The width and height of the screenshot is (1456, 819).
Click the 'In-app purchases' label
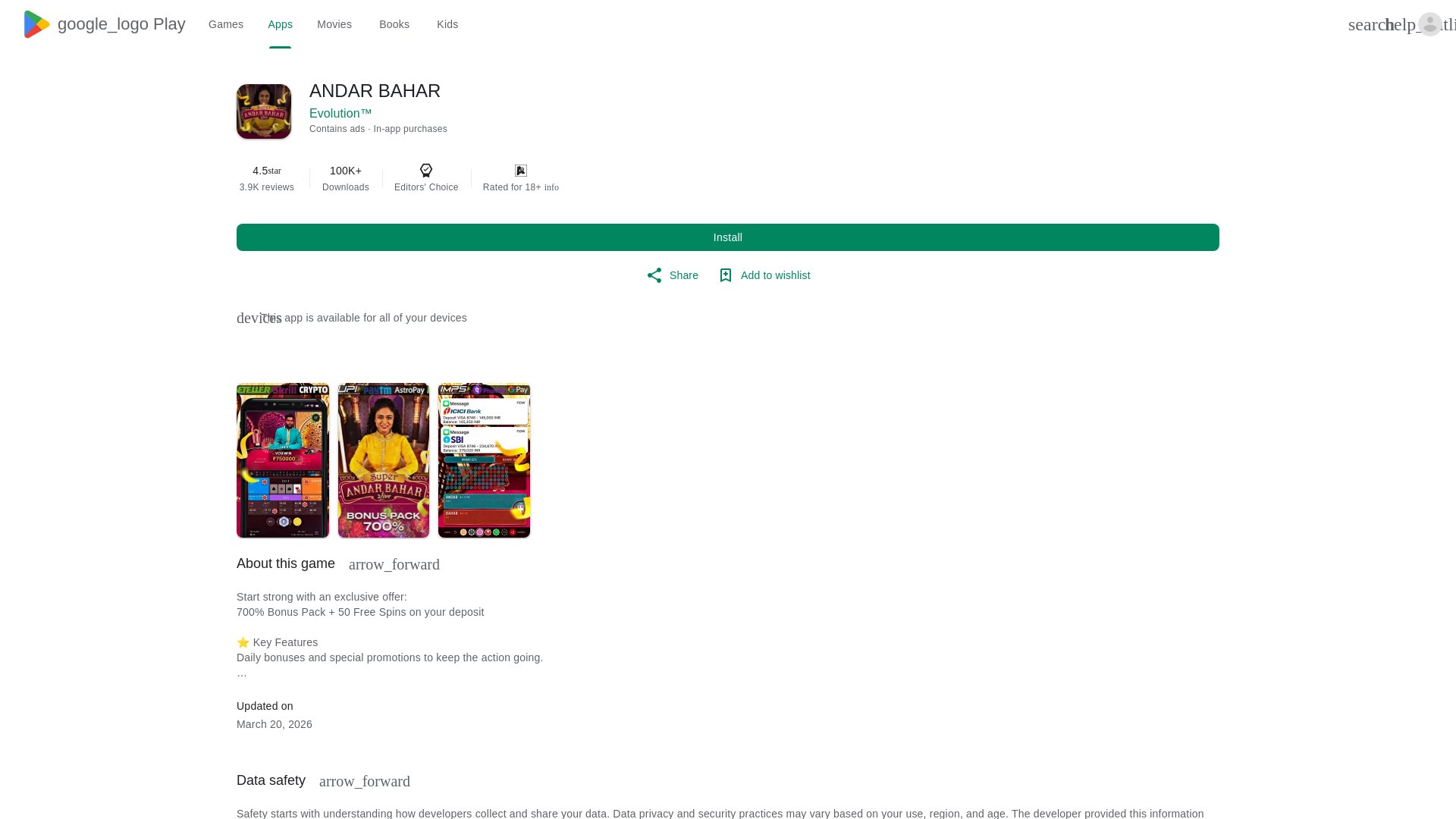pyautogui.click(x=410, y=129)
